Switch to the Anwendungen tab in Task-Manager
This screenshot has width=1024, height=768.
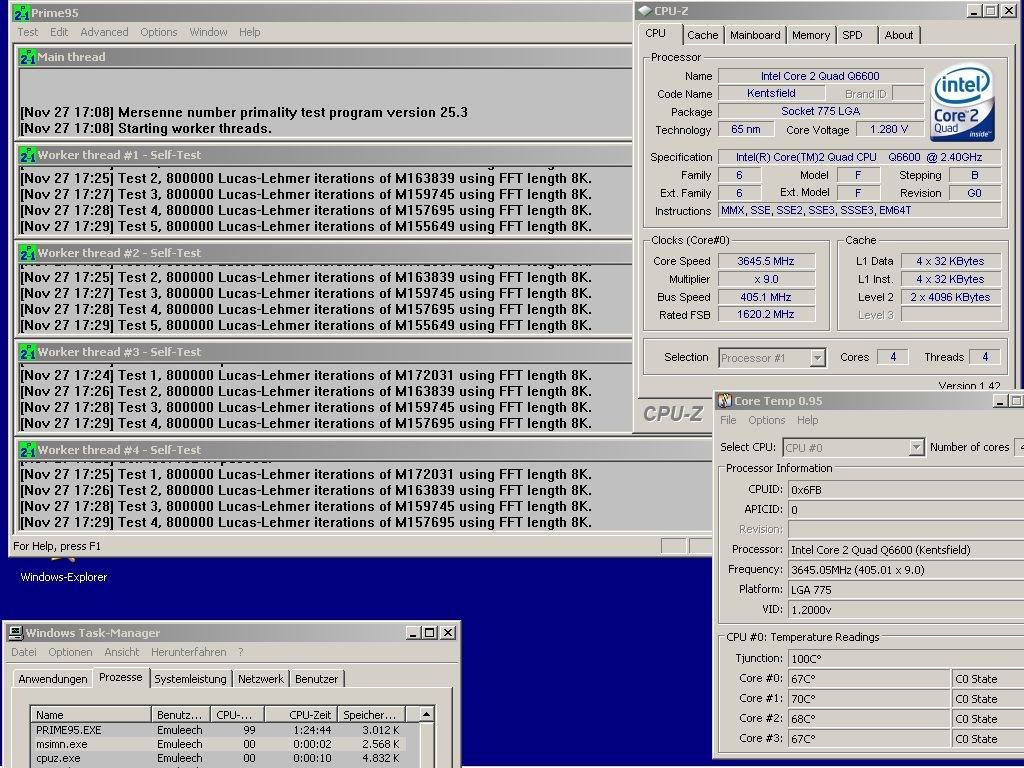[53, 679]
